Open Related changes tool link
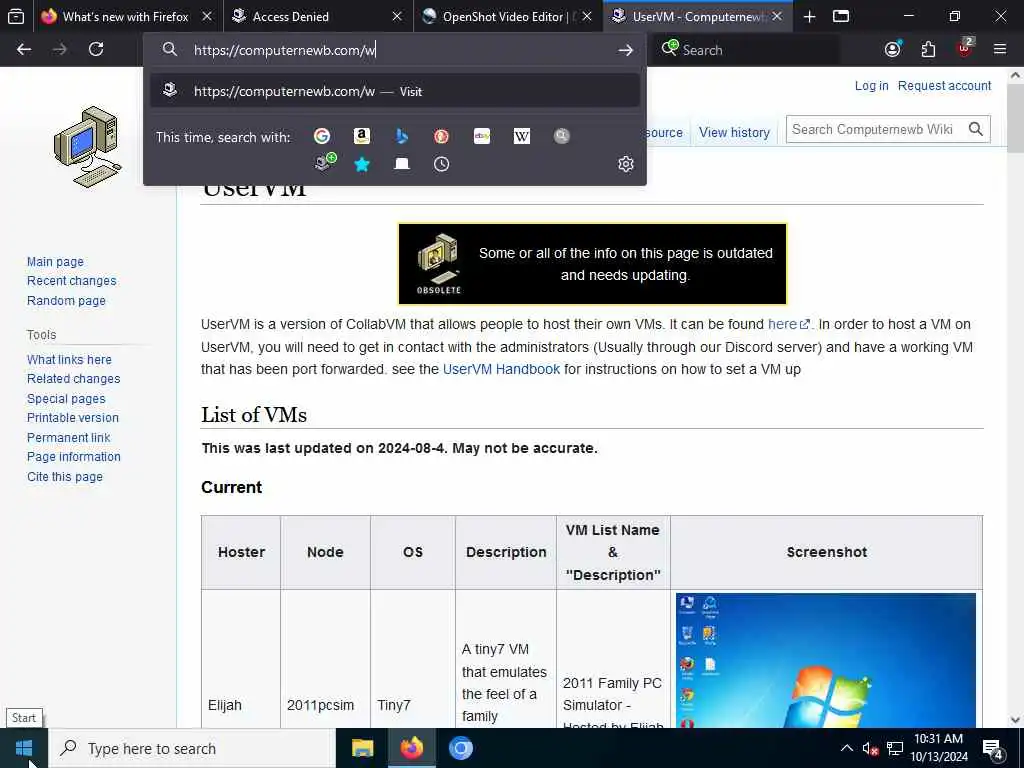The width and height of the screenshot is (1024, 768). tap(73, 379)
